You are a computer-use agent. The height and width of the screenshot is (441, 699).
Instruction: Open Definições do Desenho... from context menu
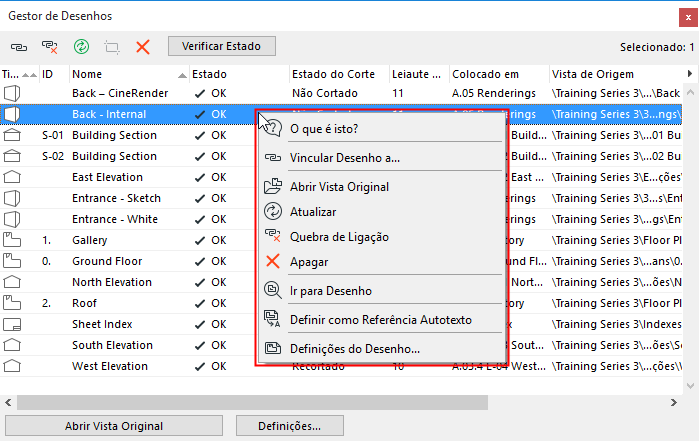[x=355, y=349]
